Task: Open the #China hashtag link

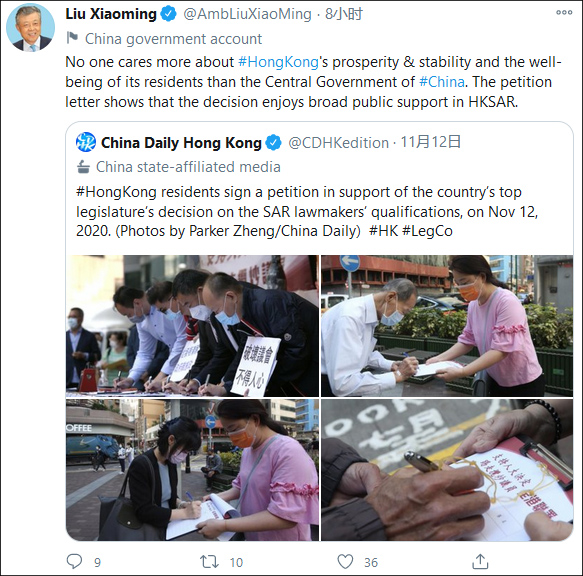Action: click(x=442, y=82)
